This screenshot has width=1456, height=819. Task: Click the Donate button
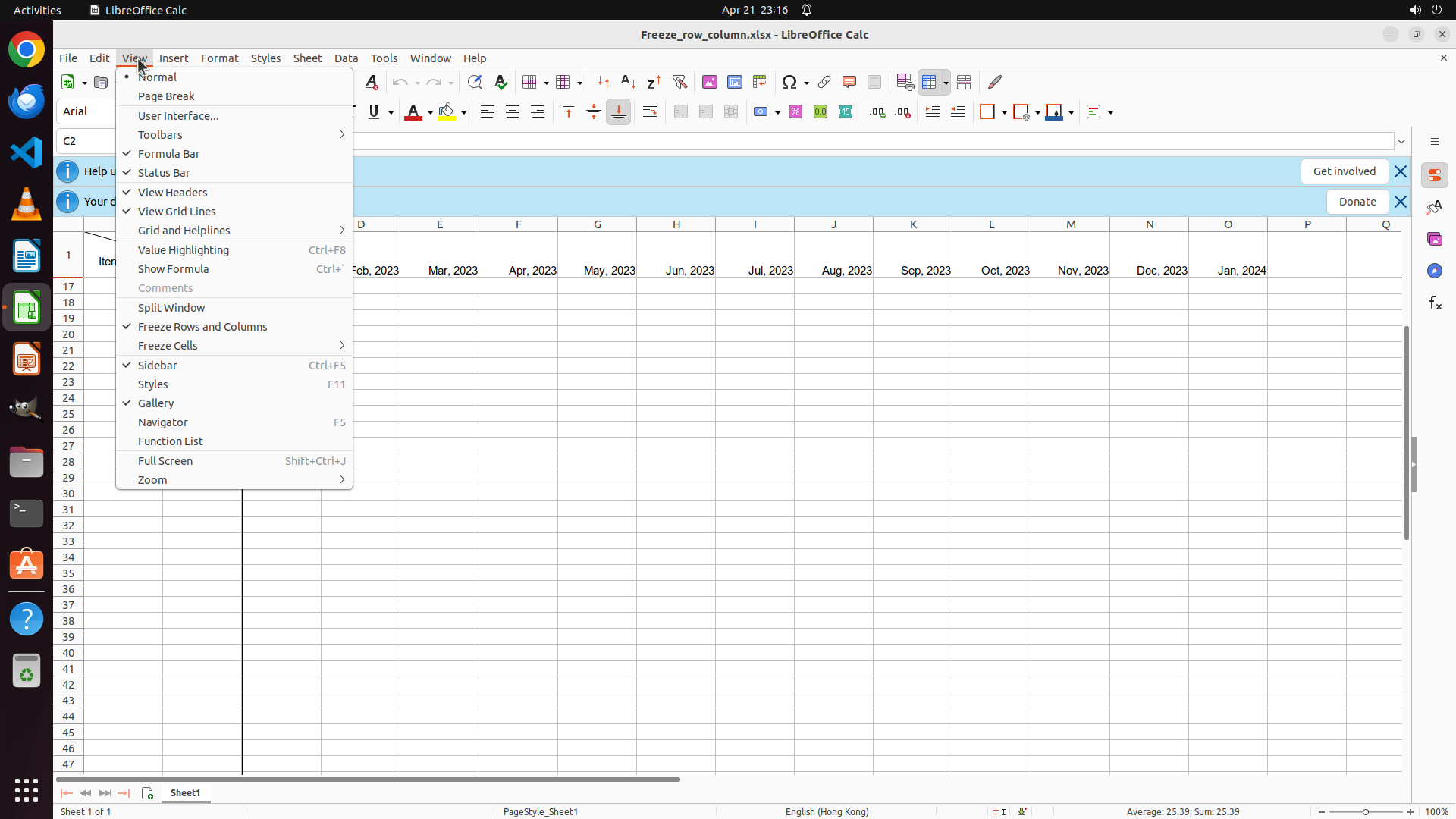(1357, 202)
